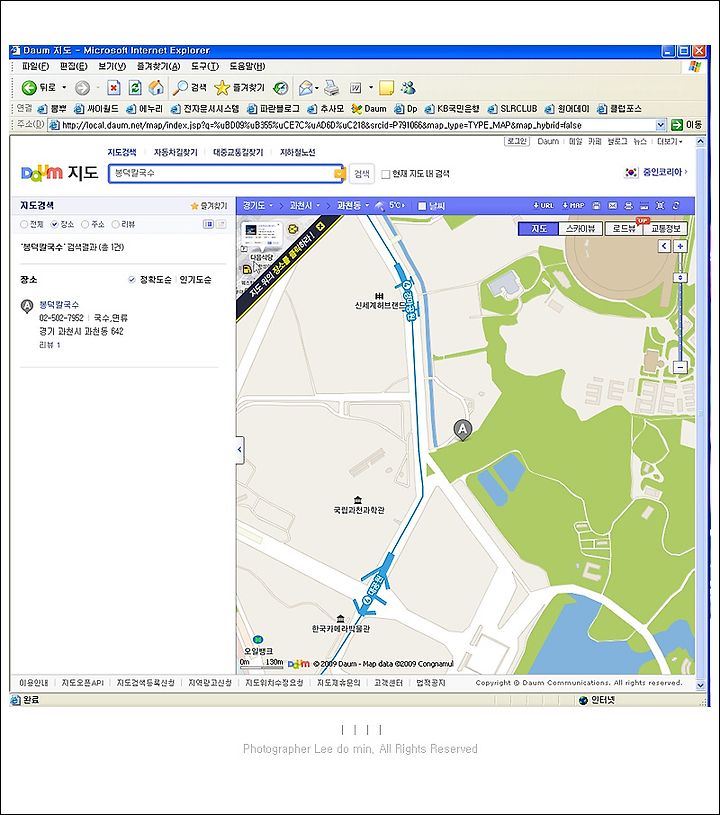Click the A marker icon beside 봉덕칼국수 result

(27, 306)
